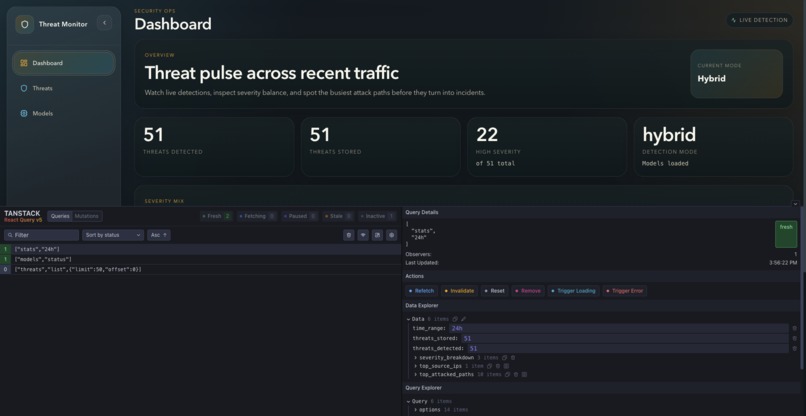Copy severity_breakdown with its copy icon
Image resolution: width=806 pixels, height=416 pixels.
click(x=504, y=358)
